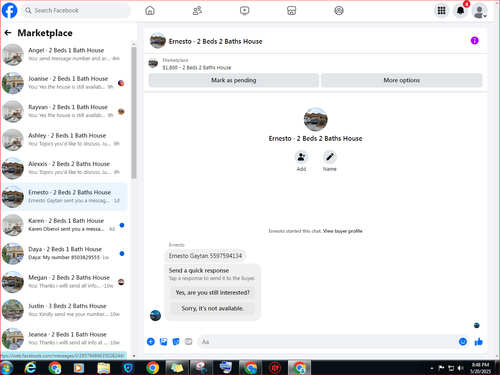Click the unread blue dot on Daya's chat
Image resolution: width=500 pixels, height=375 pixels.
click(122, 253)
